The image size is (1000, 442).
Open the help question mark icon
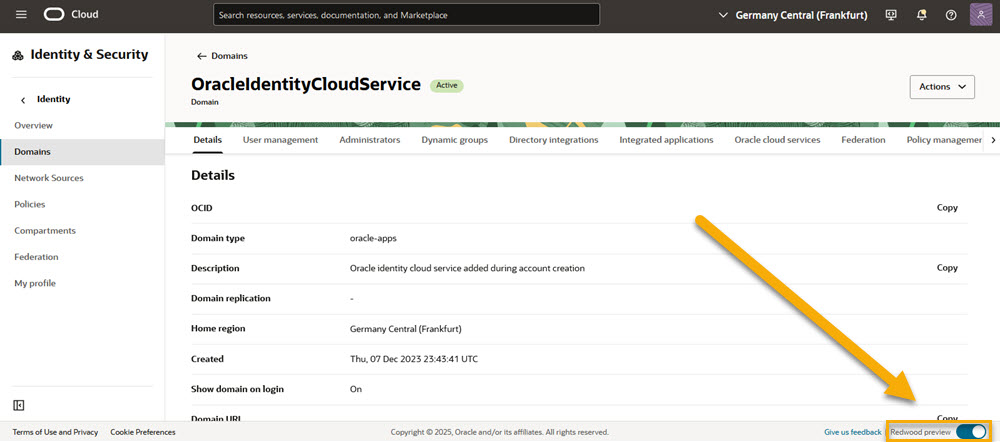pos(951,15)
